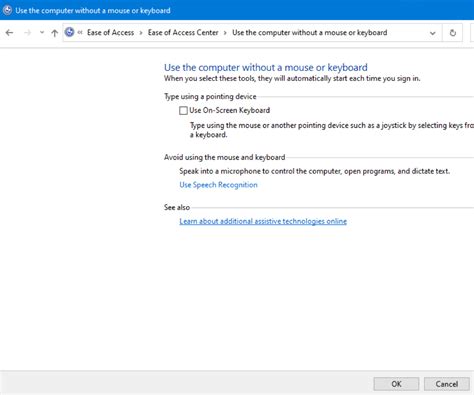Enable Use On-Screen Keyboard checkbox

183,110
